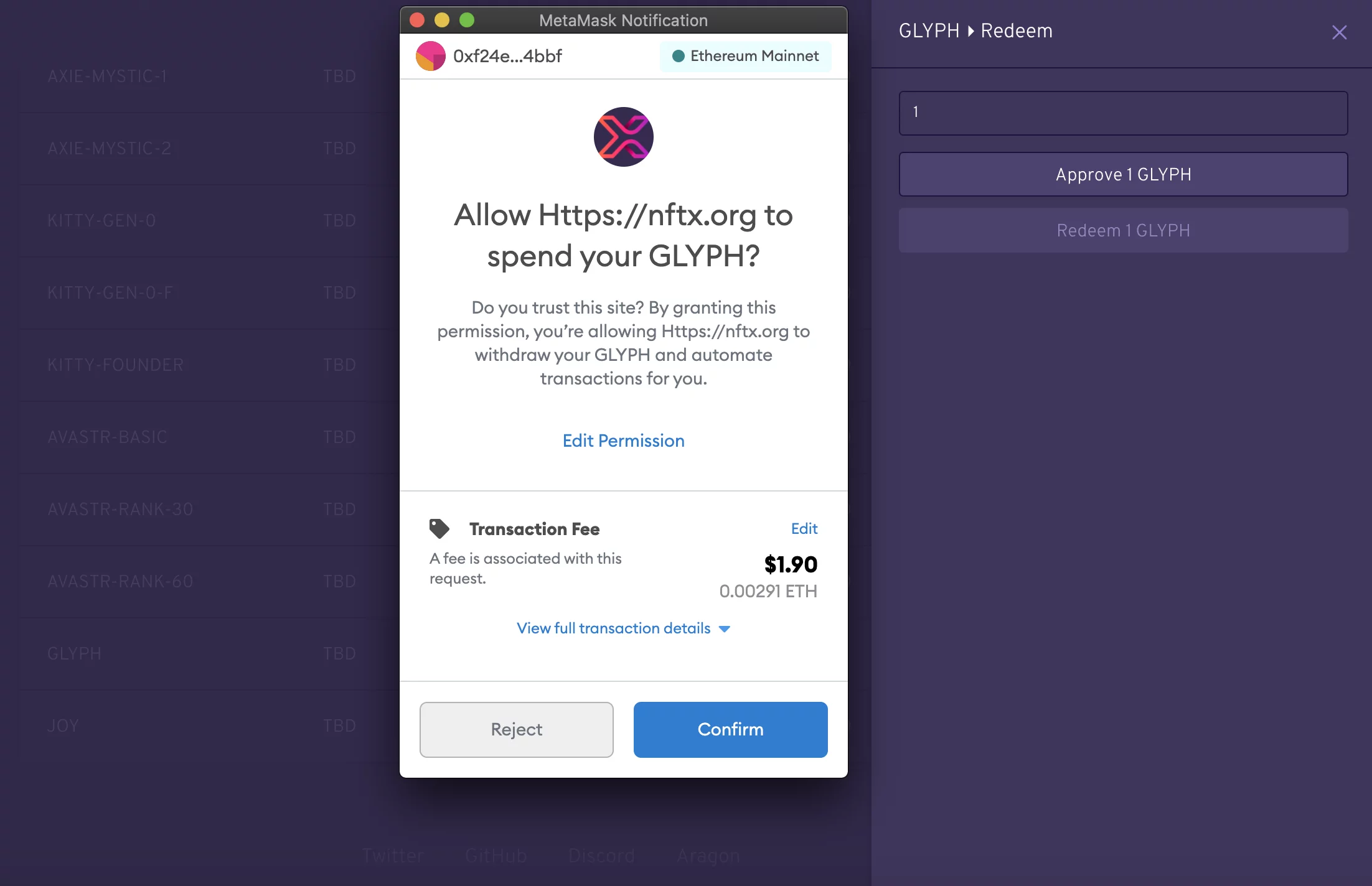1372x886 pixels.
Task: Confirm the GLYPH spending approval
Action: pos(730,729)
